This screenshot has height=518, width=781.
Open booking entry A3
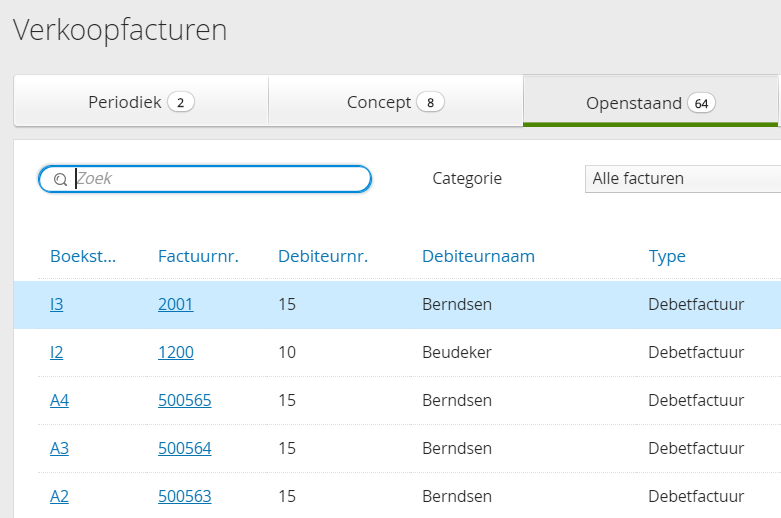point(59,448)
